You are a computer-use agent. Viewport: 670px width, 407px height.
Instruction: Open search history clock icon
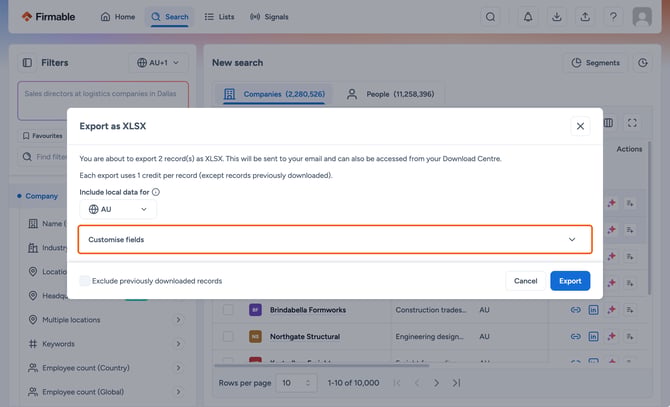[x=643, y=63]
